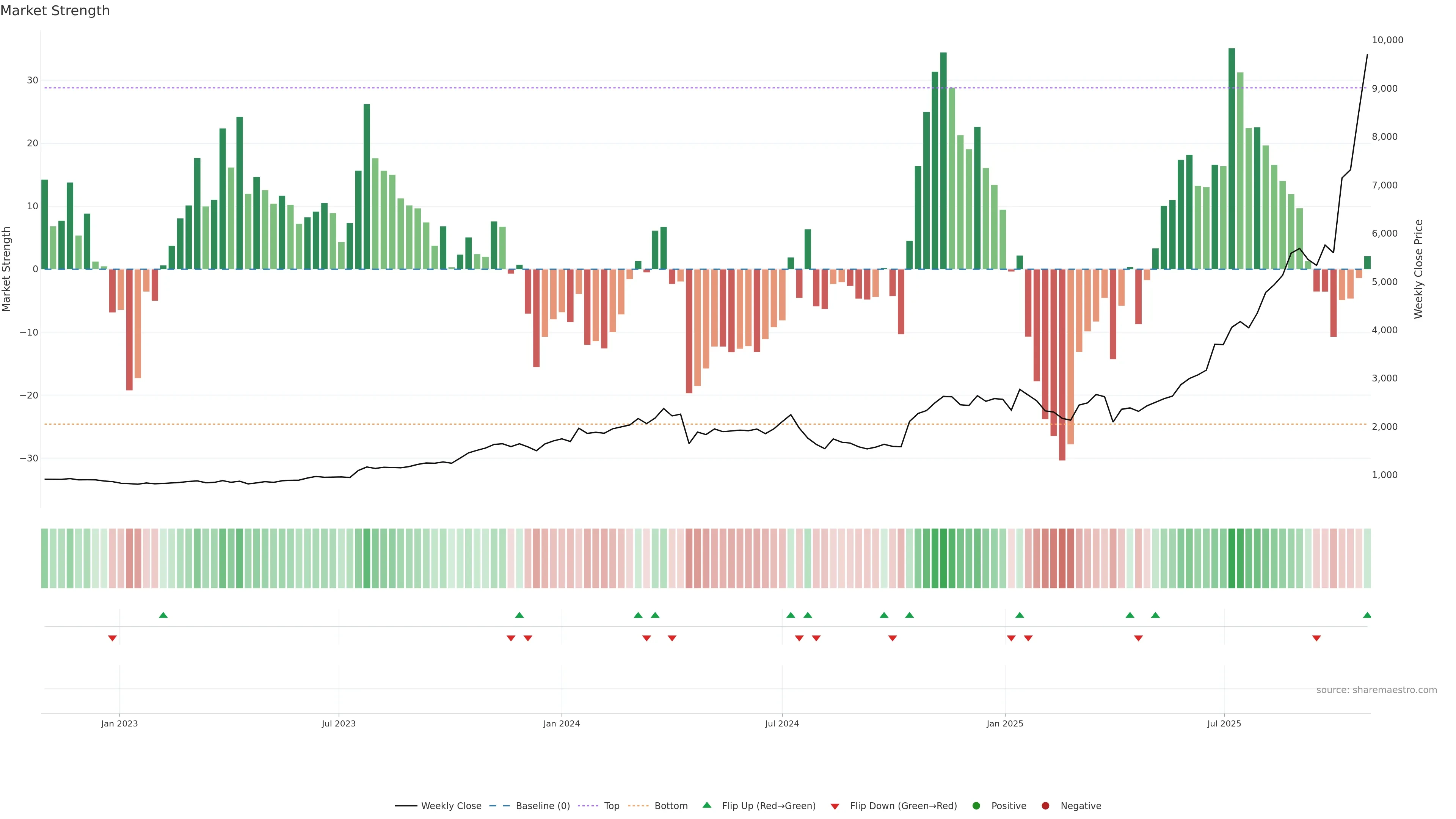Click first green flip-up triangle after Jan 2023
Screen dimensions: 1456x819
pos(163,615)
